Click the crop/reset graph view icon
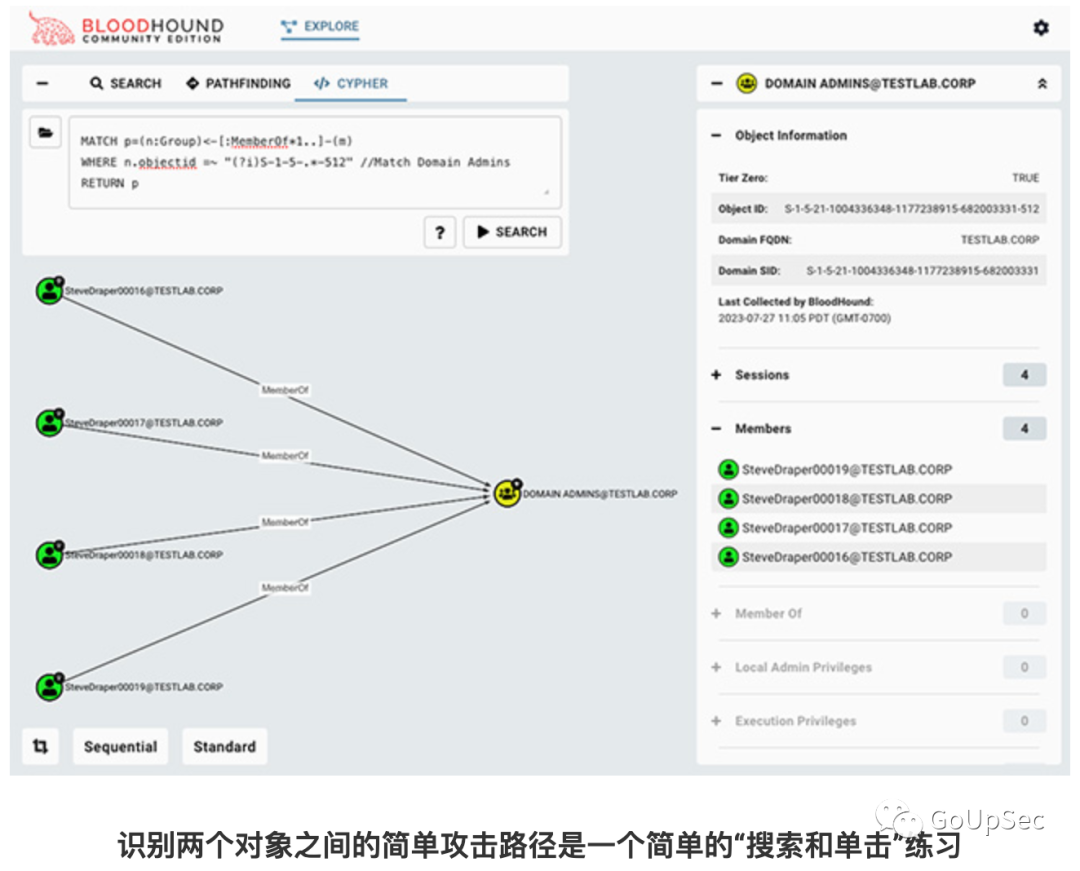This screenshot has width=1080, height=871. click(x=41, y=746)
